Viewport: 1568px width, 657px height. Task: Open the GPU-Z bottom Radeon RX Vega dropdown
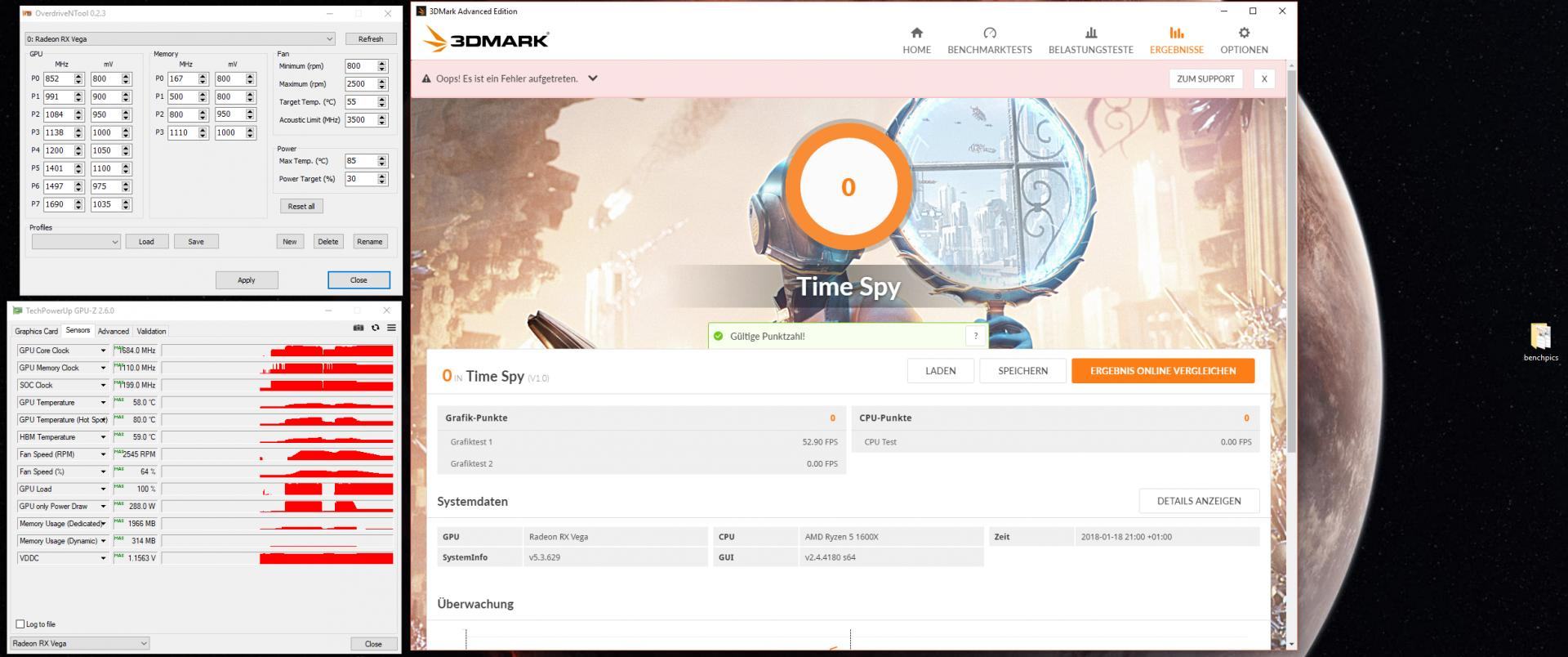80,644
